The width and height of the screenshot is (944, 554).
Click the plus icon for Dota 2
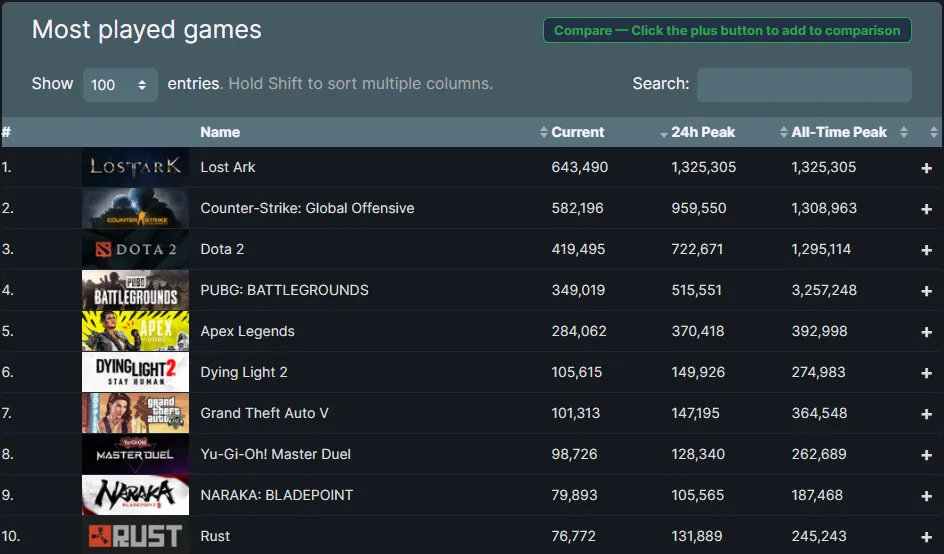pyautogui.click(x=927, y=250)
